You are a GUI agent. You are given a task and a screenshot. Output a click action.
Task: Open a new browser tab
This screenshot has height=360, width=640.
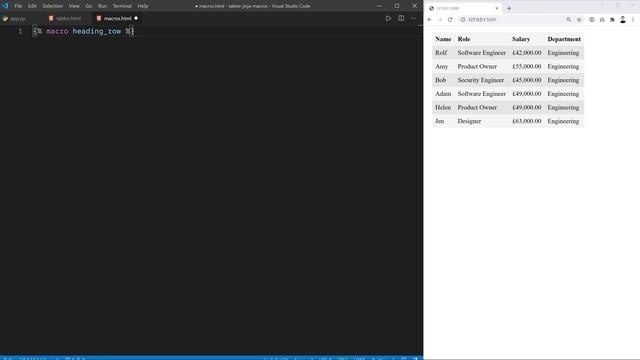coord(509,8)
